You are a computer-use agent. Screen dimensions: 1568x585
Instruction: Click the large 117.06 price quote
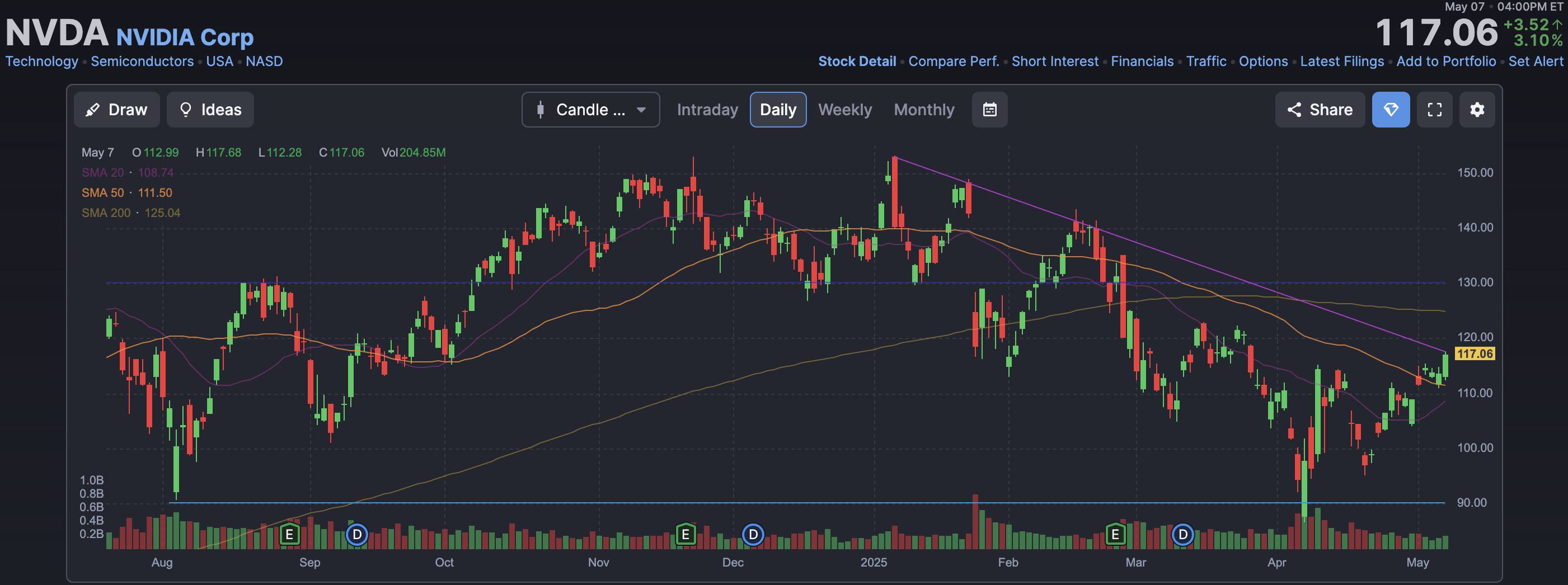click(x=1436, y=33)
